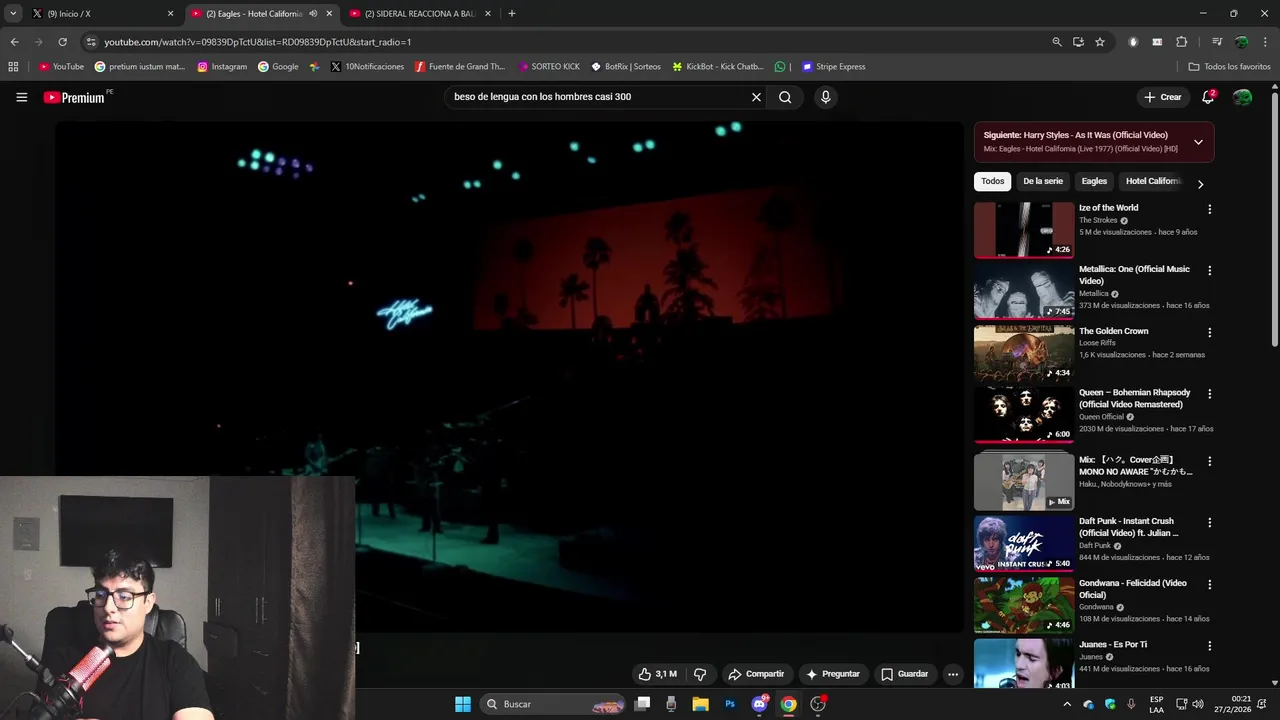Image resolution: width=1280 pixels, height=720 pixels.
Task: Click Loose Riffs channel name
Action: point(1097,343)
